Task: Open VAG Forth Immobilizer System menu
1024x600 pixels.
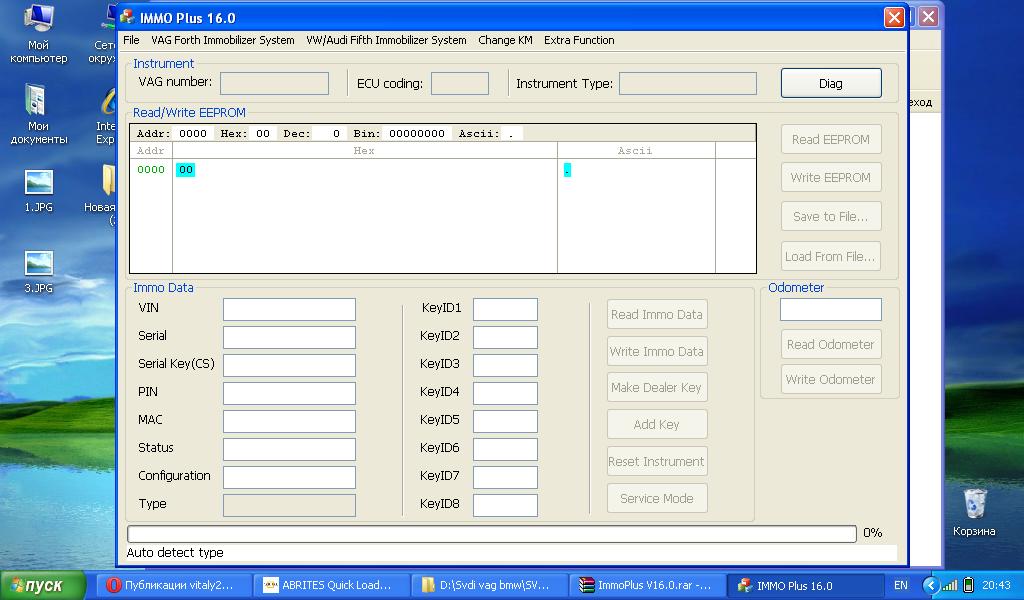Action: coord(222,40)
